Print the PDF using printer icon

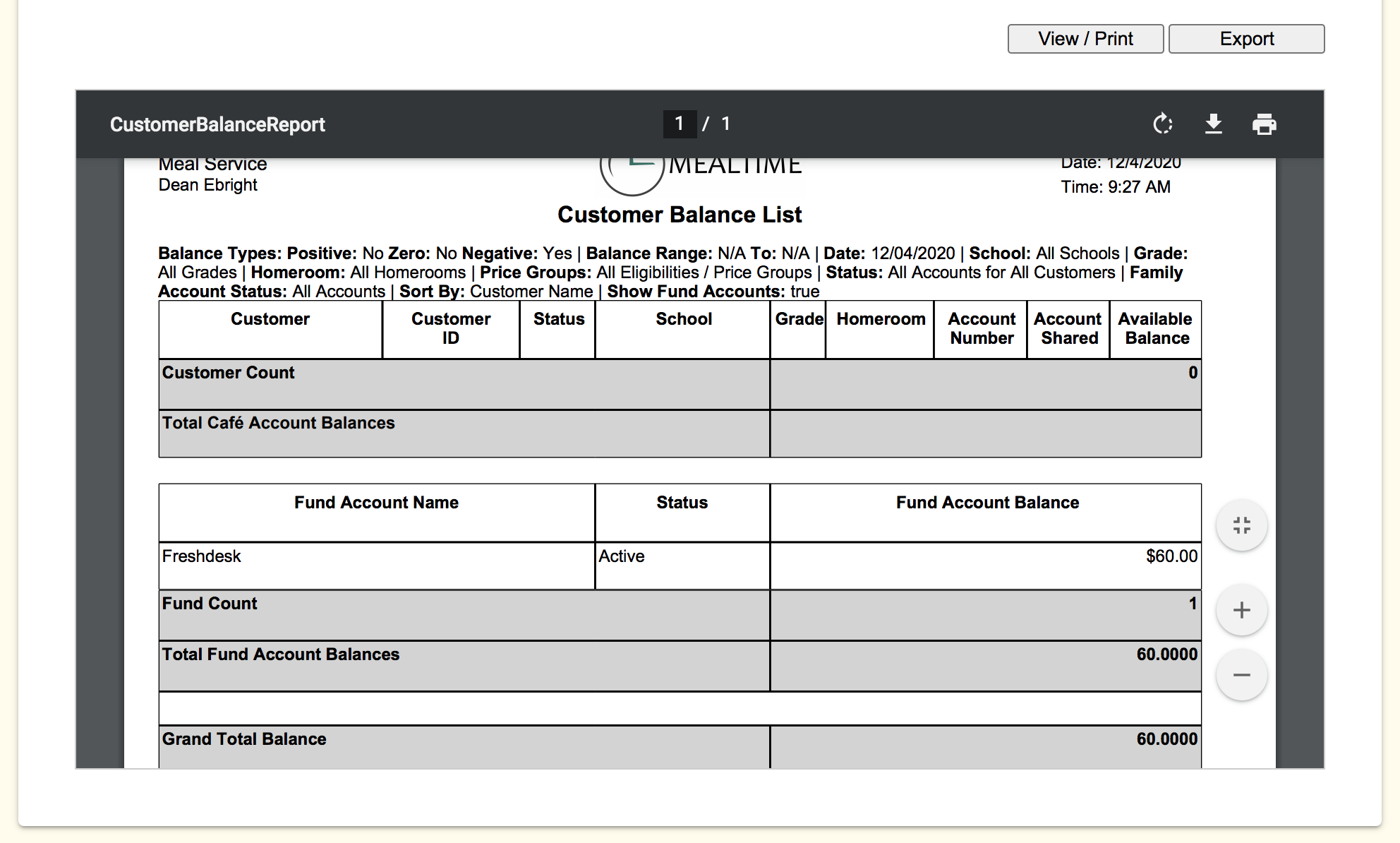point(1264,124)
